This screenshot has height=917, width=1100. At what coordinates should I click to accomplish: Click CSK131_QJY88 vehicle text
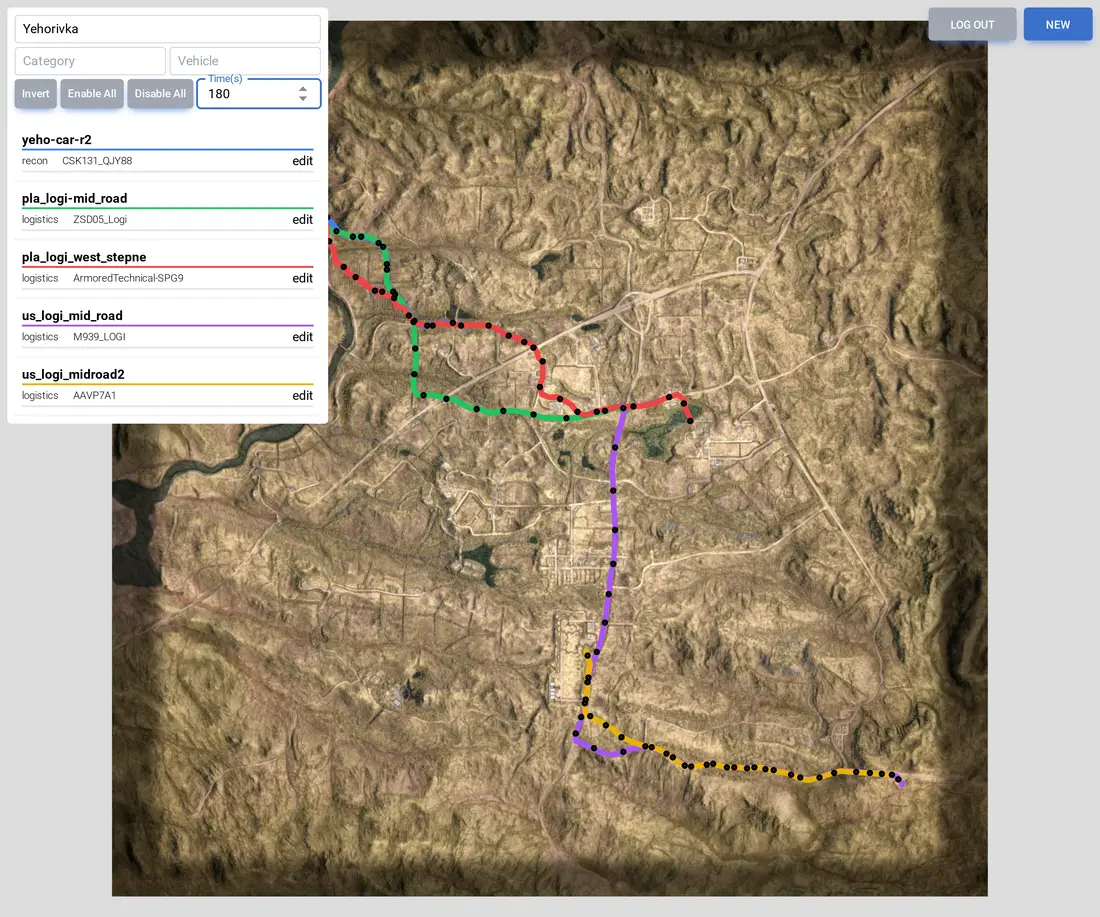point(97,161)
